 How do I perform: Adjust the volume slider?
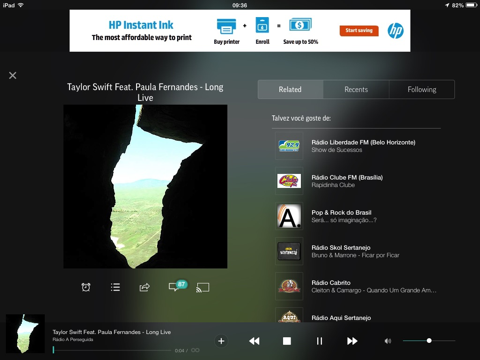click(x=429, y=341)
